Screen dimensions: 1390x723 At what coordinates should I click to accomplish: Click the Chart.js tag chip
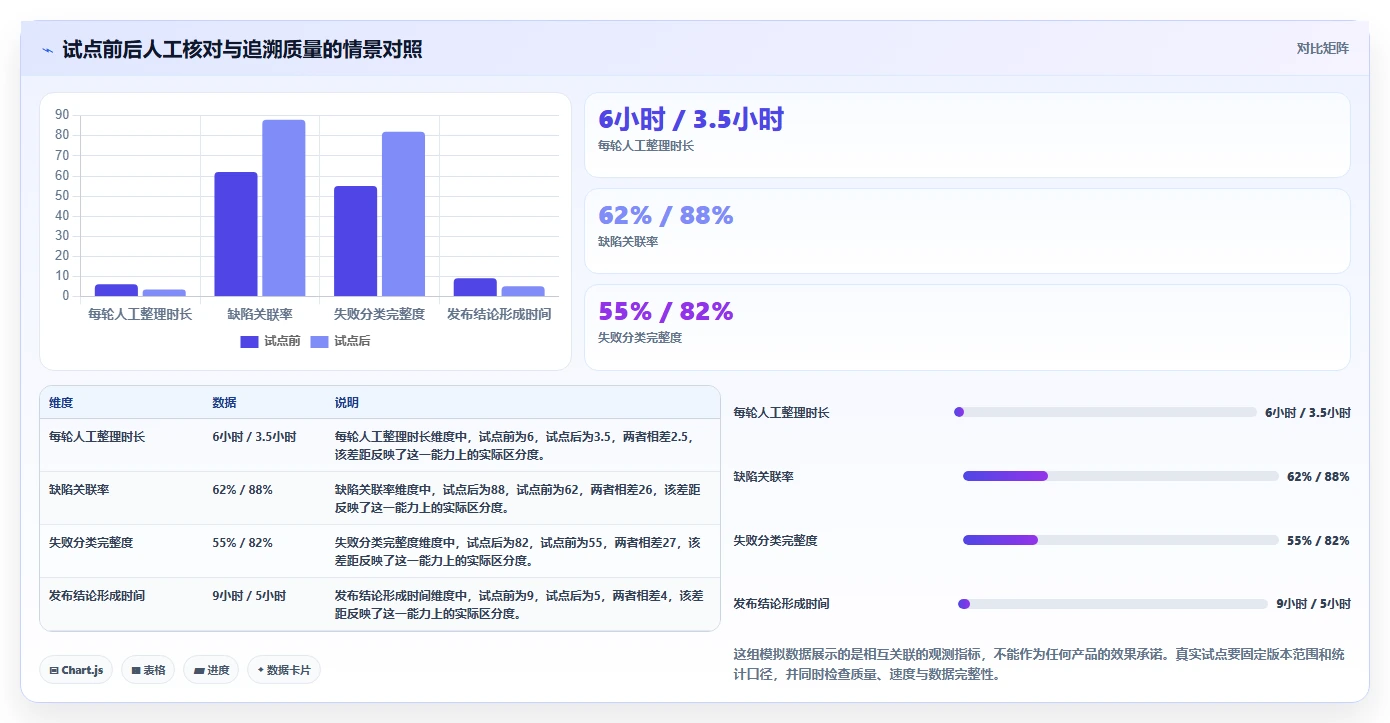[x=76, y=670]
